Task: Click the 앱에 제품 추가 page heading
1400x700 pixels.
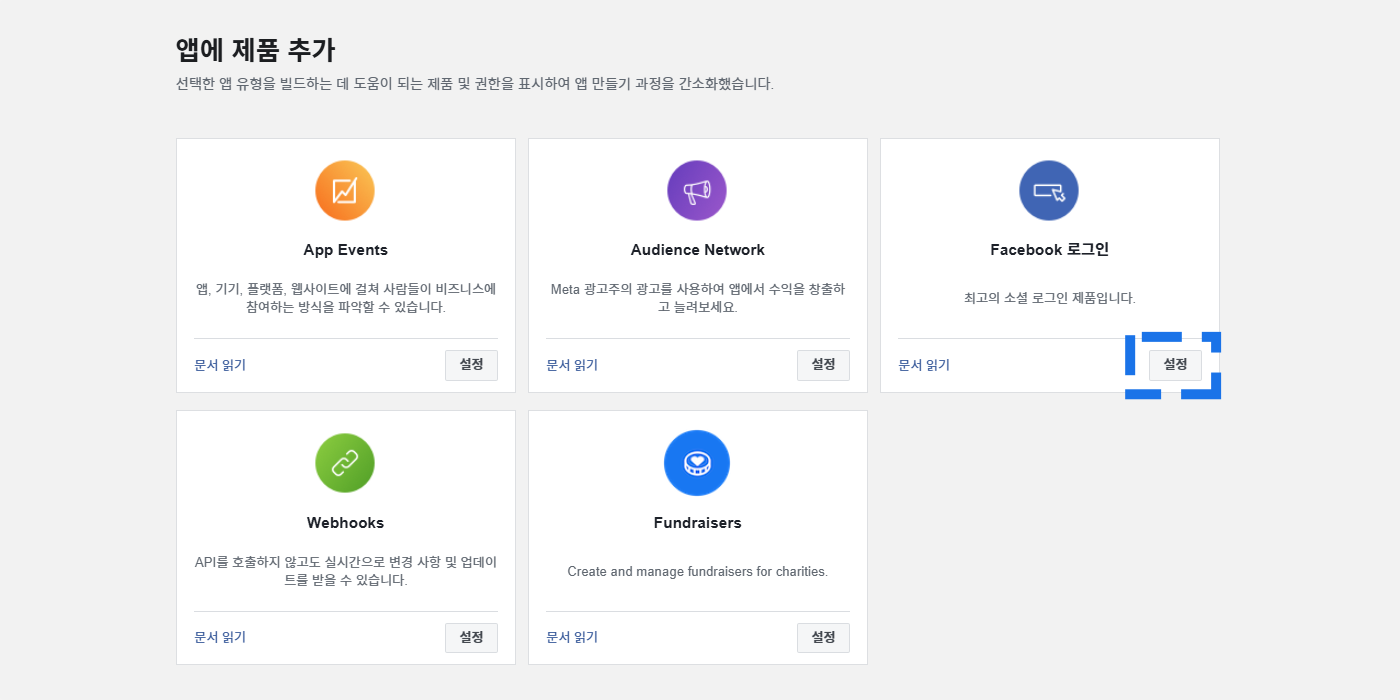Action: pyautogui.click(x=255, y=50)
